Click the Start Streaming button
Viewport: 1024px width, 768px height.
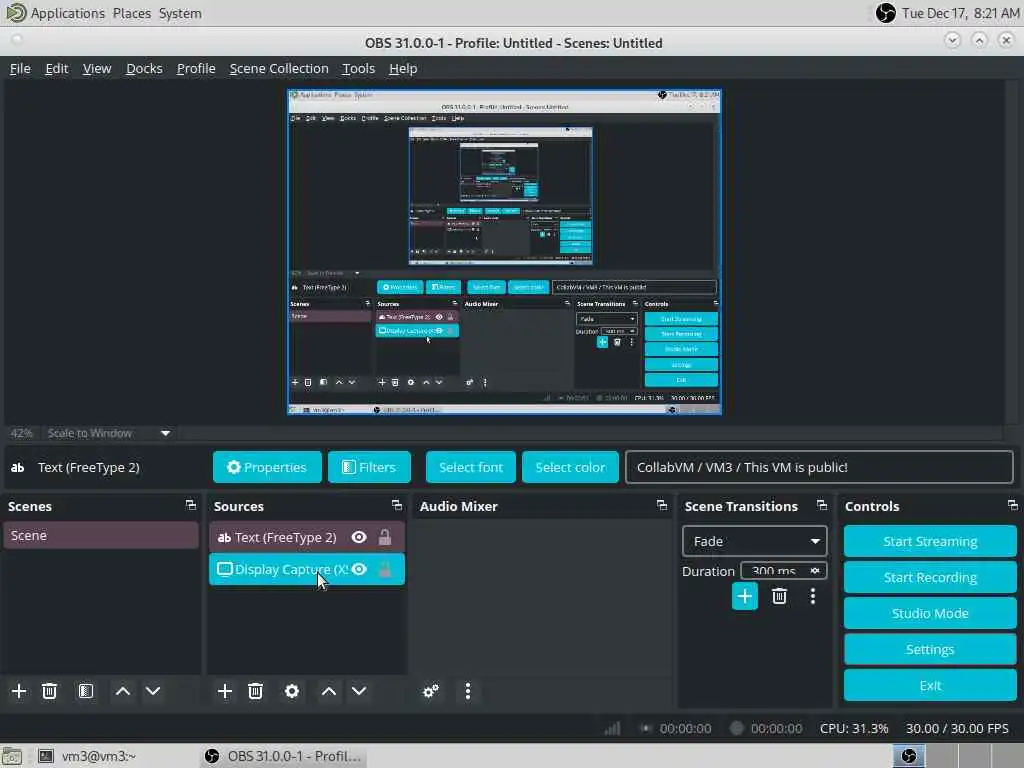pos(930,541)
